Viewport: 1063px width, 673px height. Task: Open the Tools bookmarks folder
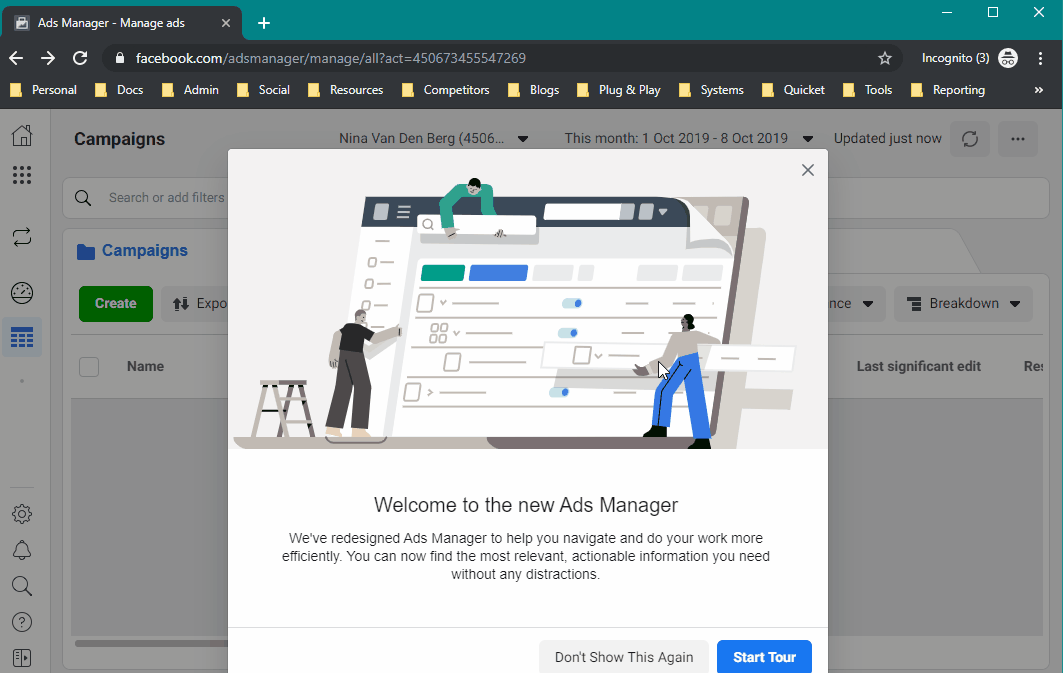click(x=868, y=90)
